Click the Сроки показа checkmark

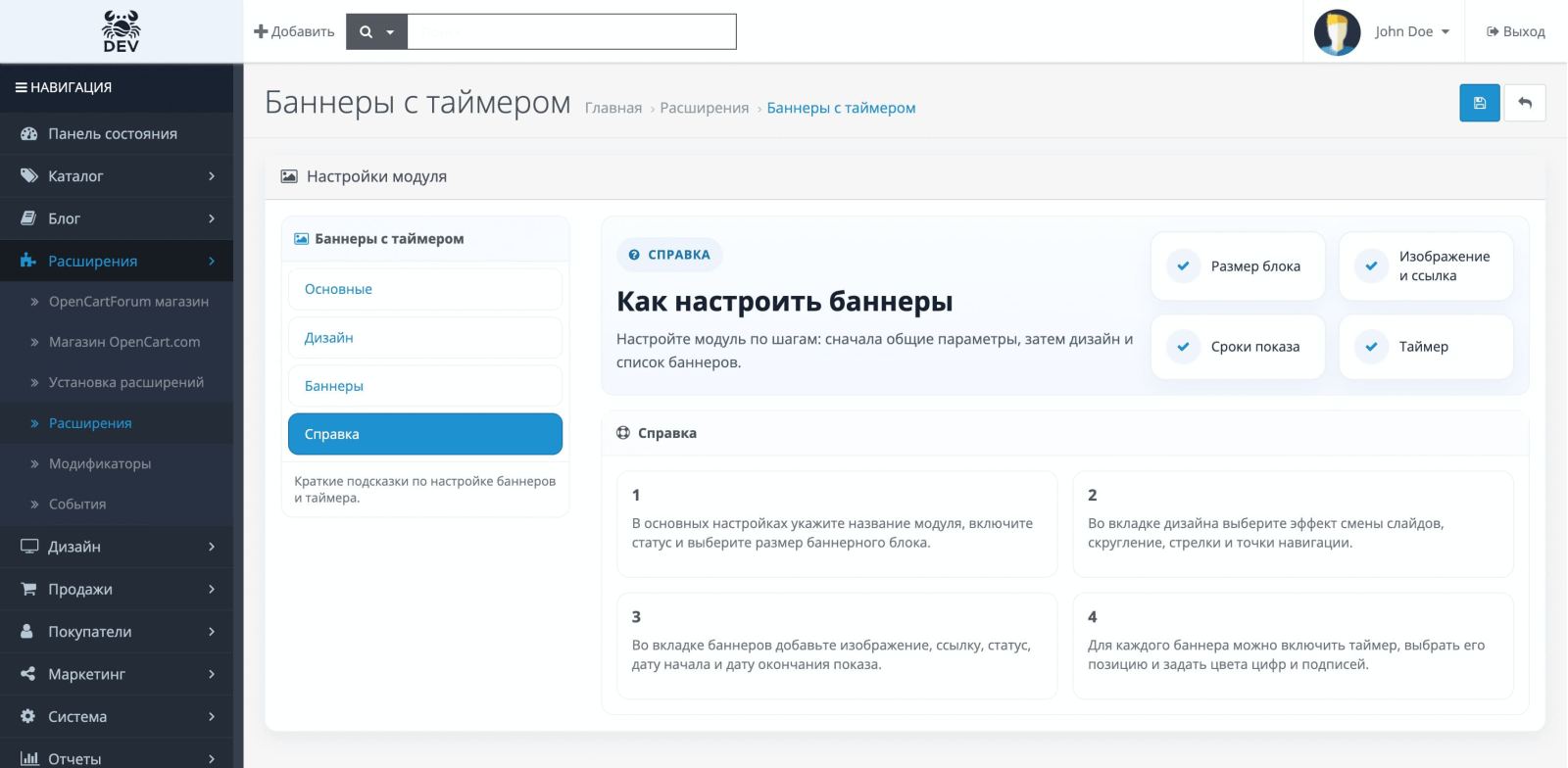click(x=1183, y=347)
